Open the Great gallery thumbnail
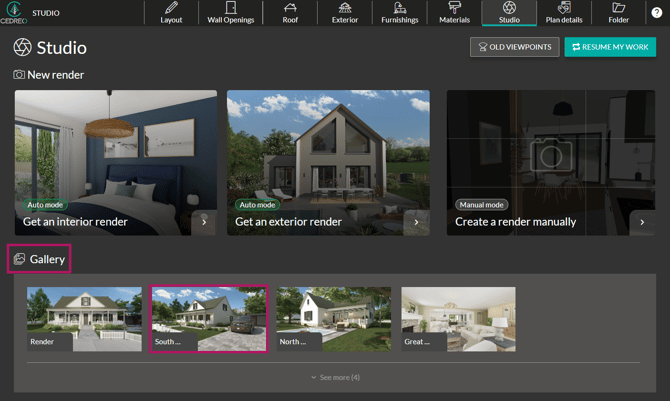This screenshot has width=670, height=401. pyautogui.click(x=458, y=319)
